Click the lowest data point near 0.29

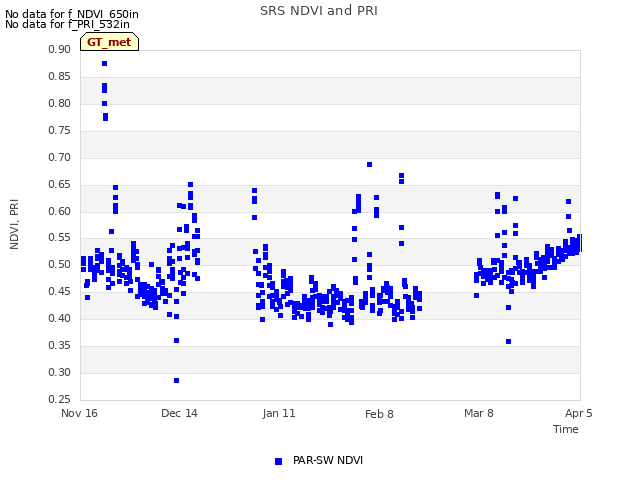tap(176, 380)
